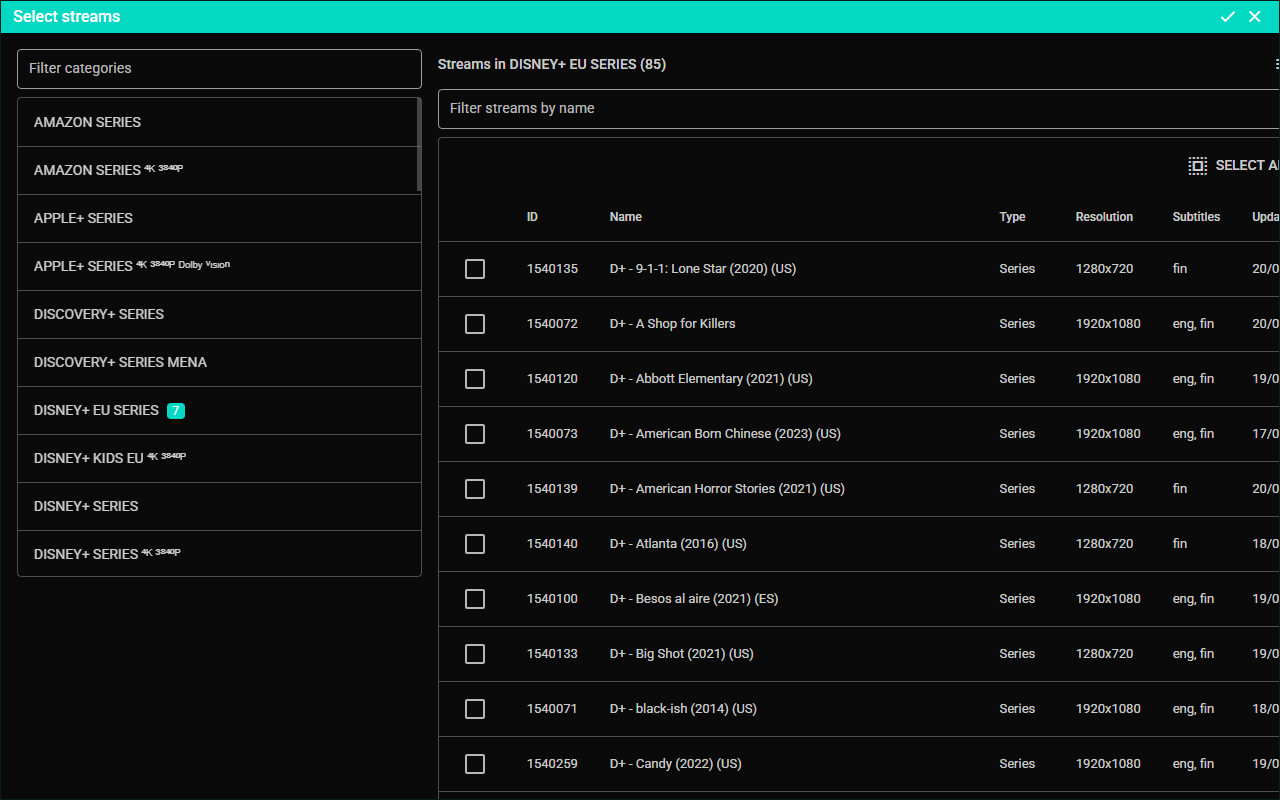Image resolution: width=1280 pixels, height=800 pixels.
Task: Select the black-ish (2014) checkbox
Action: click(x=475, y=709)
